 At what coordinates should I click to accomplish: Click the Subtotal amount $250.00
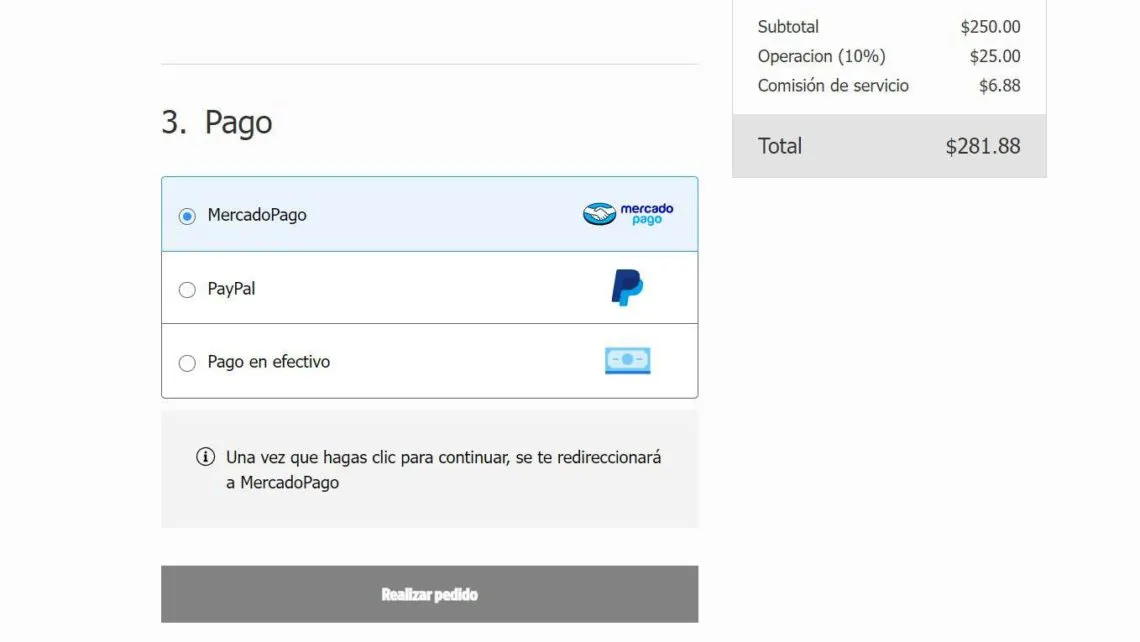pyautogui.click(x=990, y=27)
